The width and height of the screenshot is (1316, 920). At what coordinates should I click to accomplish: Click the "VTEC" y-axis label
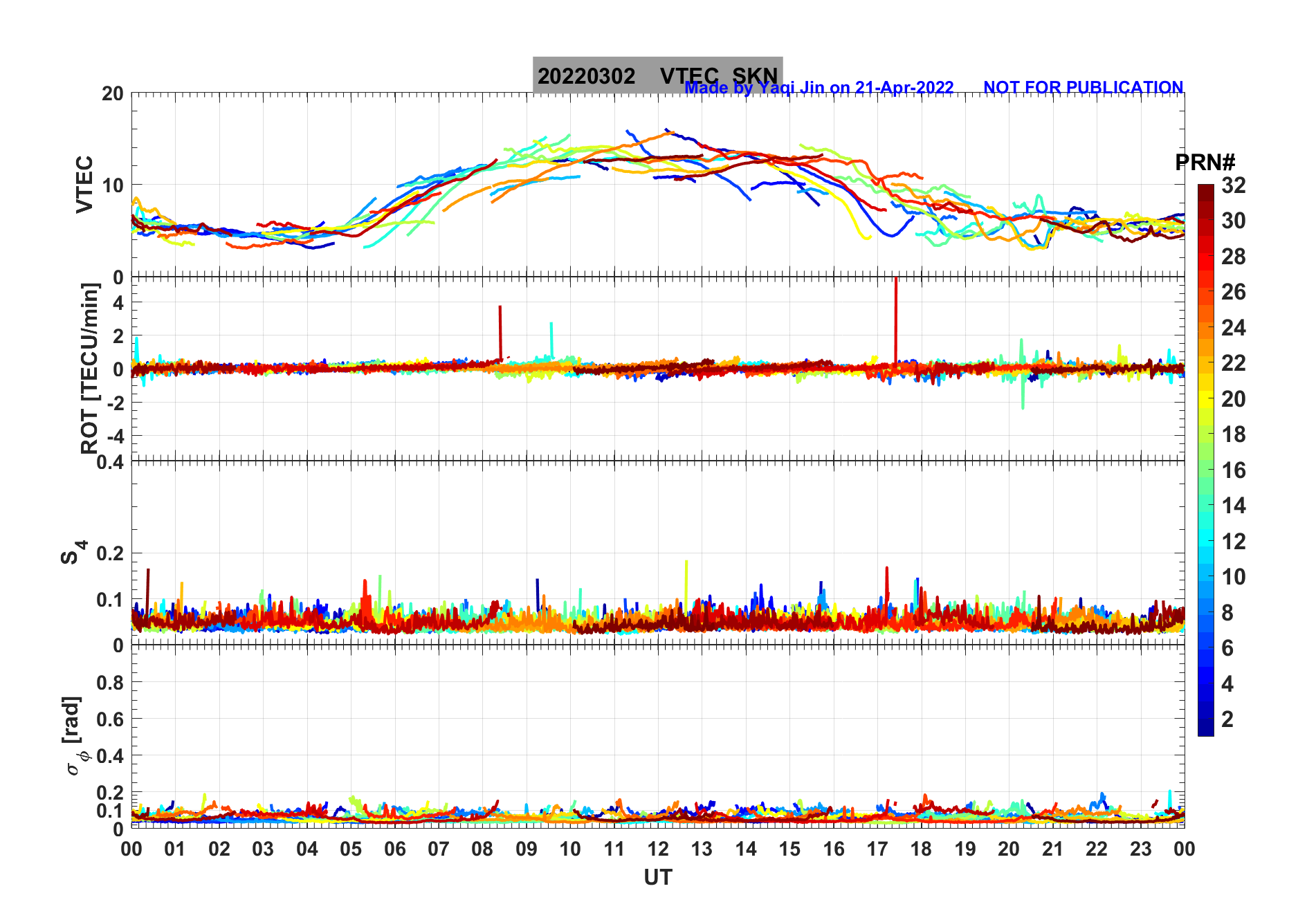point(84,185)
